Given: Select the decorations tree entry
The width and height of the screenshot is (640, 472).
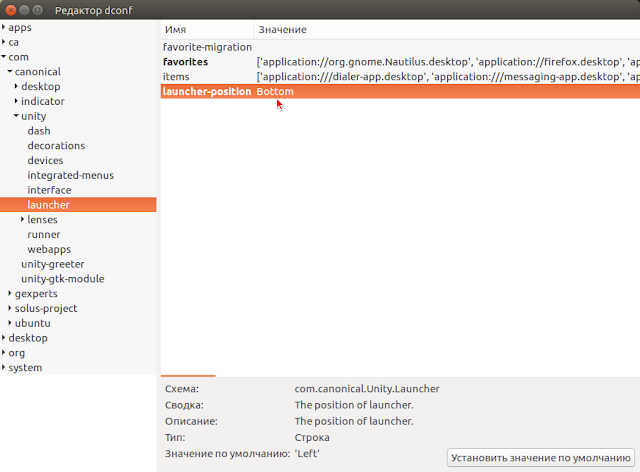Looking at the screenshot, I should point(56,146).
